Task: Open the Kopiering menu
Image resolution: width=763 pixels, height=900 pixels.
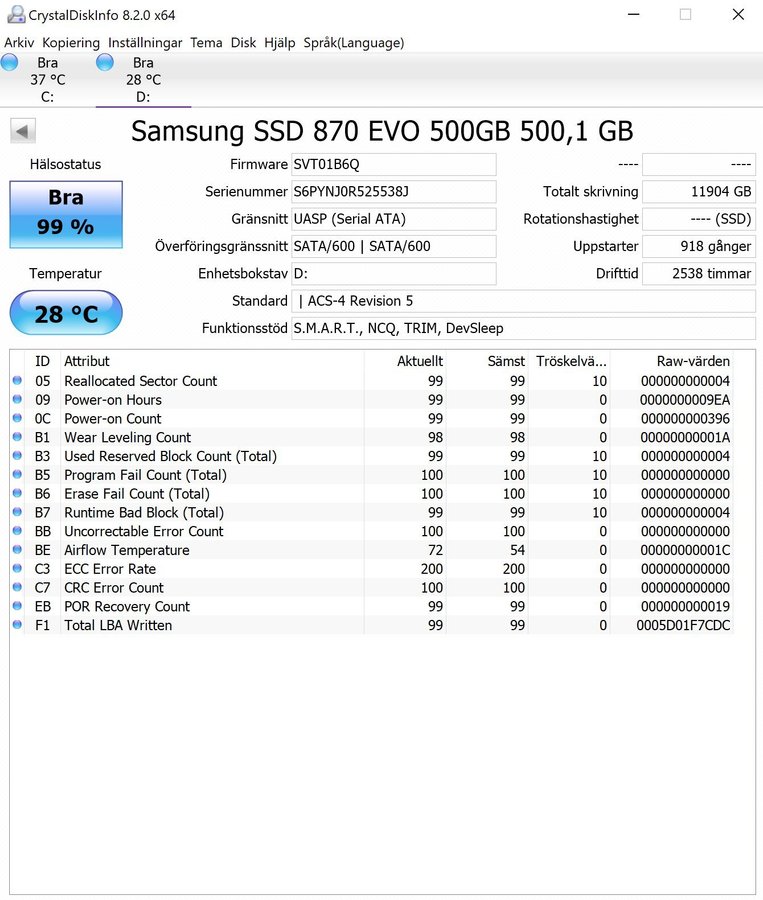Action: 71,42
